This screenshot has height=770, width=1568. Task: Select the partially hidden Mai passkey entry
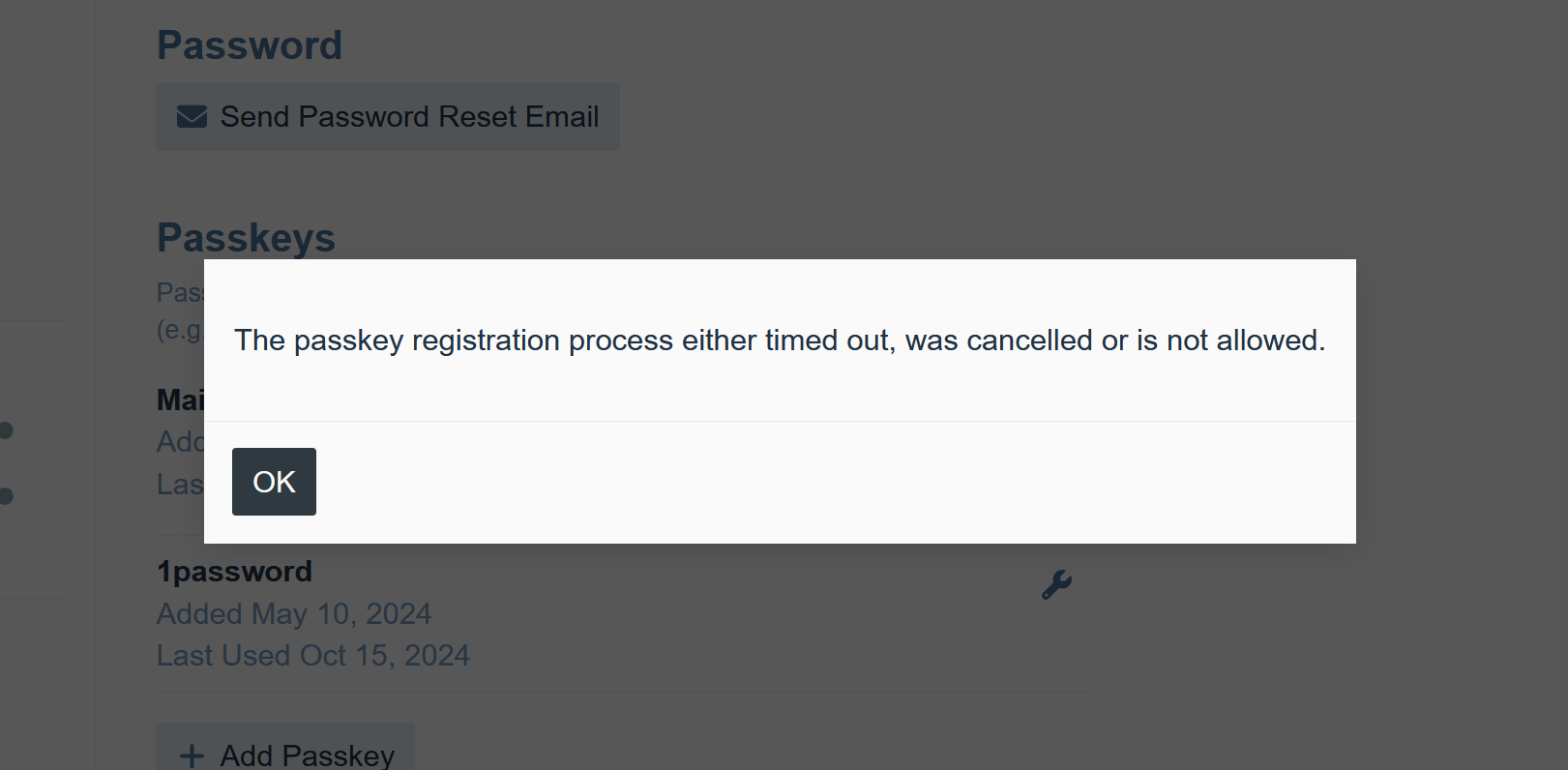pos(180,400)
